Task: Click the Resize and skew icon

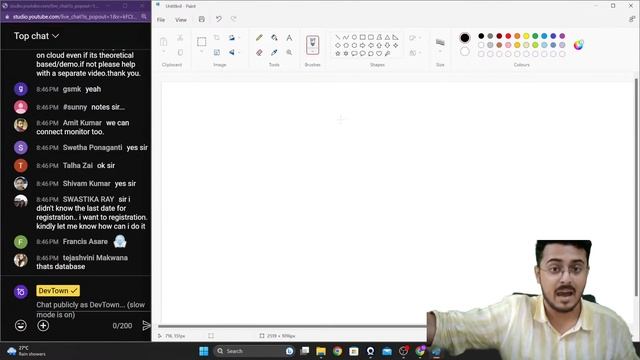Action: point(217,52)
